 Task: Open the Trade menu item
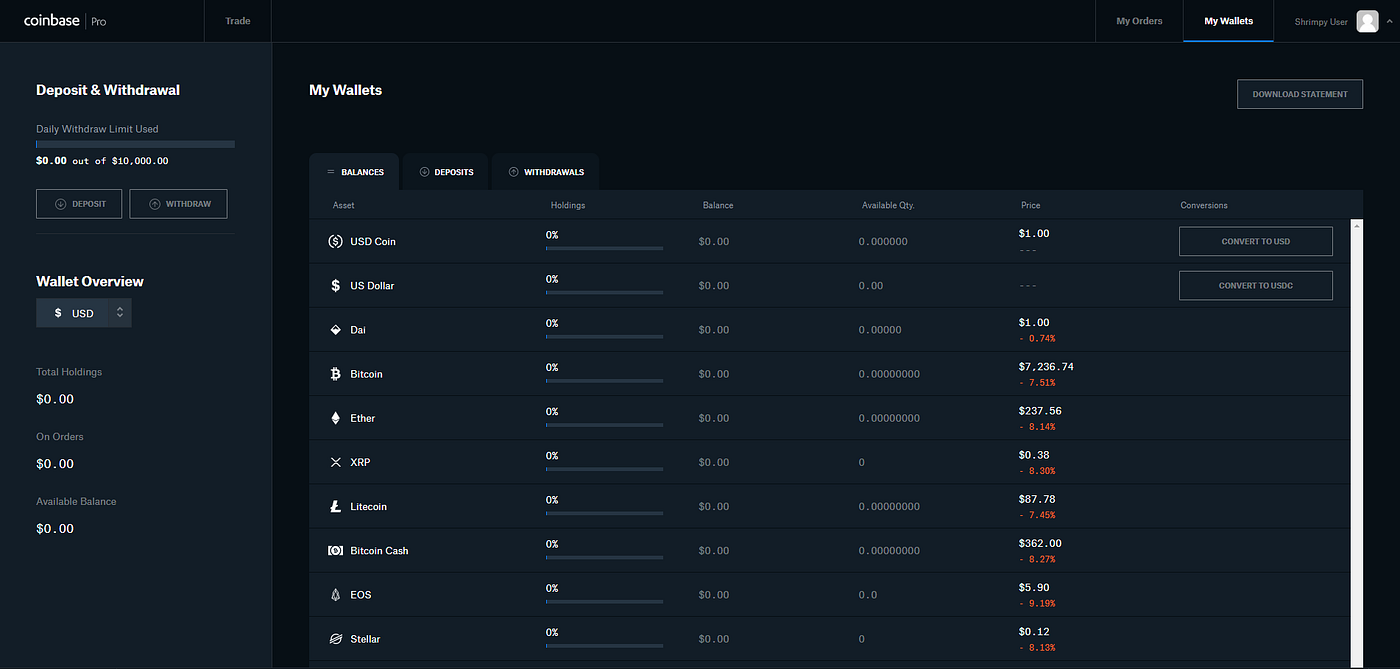point(238,21)
